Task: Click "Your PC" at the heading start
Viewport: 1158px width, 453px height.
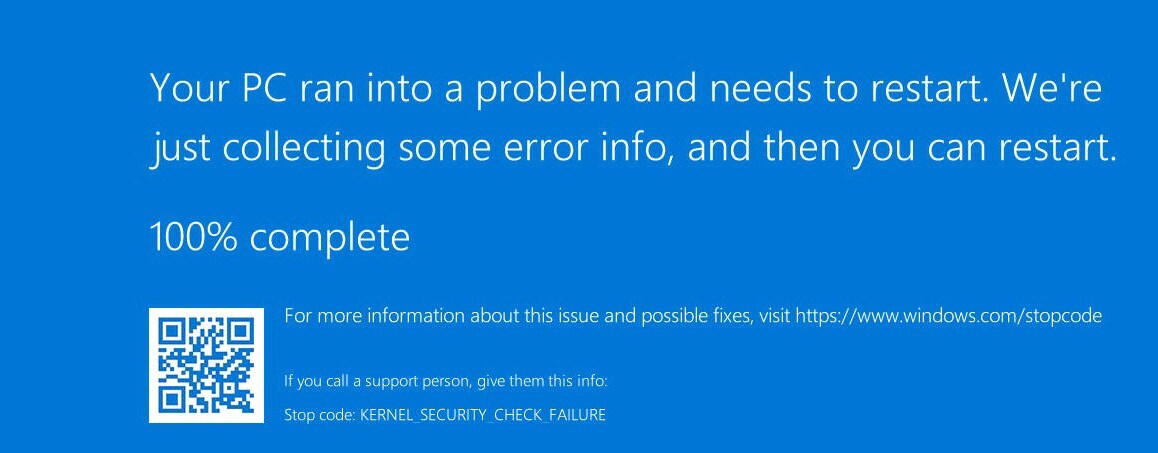Action: 207,89
